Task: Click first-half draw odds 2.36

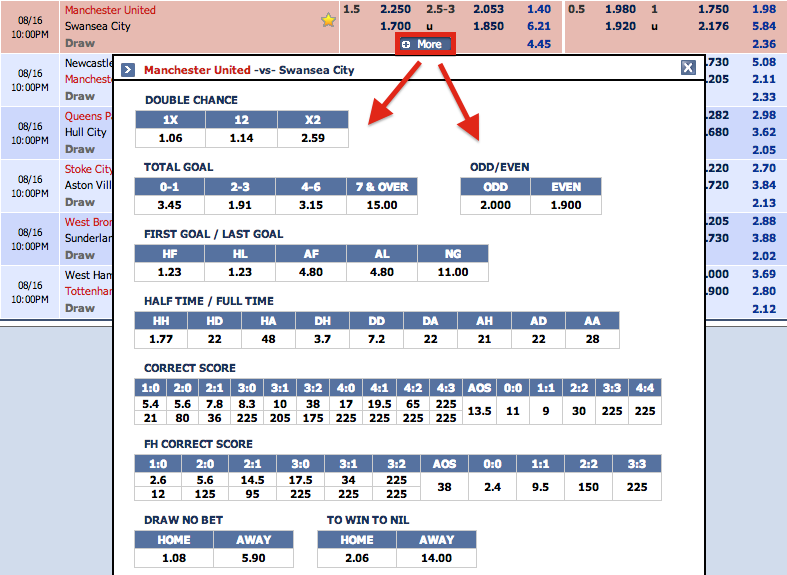Action: (764, 44)
